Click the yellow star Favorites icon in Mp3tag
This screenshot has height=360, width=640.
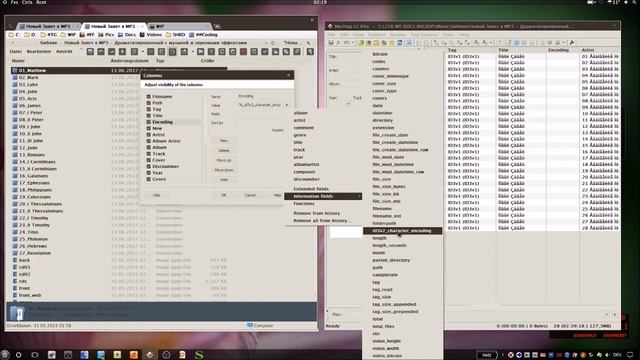coord(392,43)
